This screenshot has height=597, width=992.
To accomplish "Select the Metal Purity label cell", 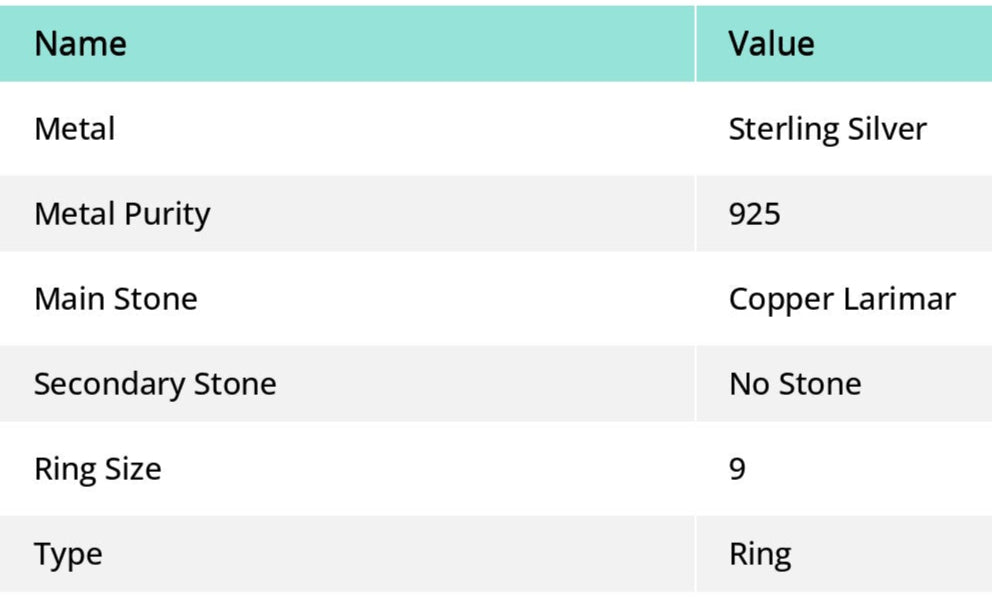I will [x=122, y=214].
